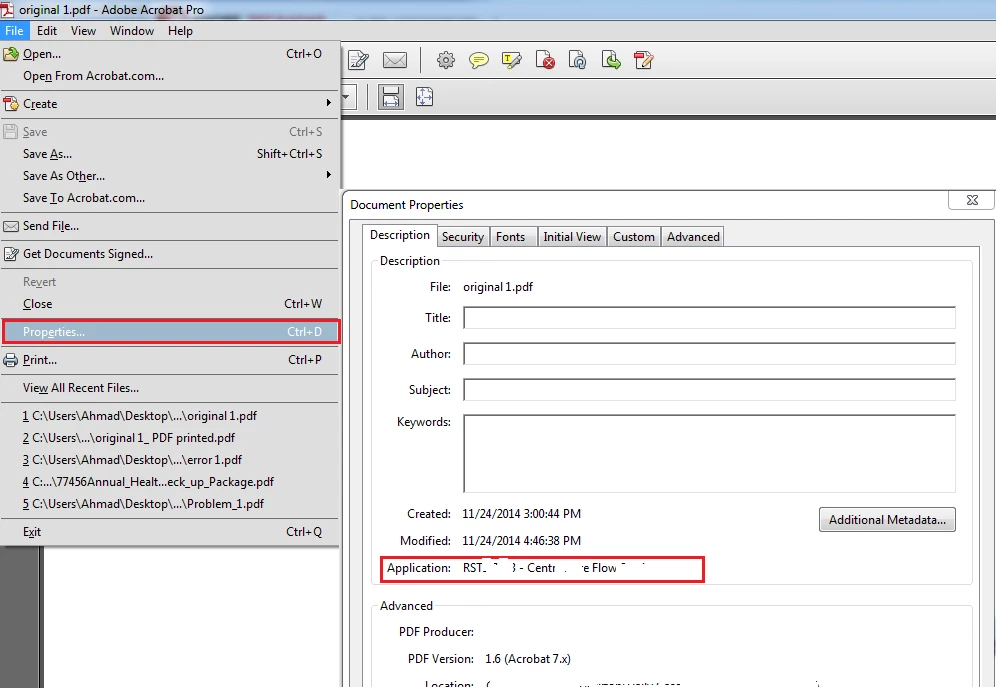The height and width of the screenshot is (688, 996).
Task: Open recent file original 1_ PDF printed.pdf
Action: click(170, 438)
